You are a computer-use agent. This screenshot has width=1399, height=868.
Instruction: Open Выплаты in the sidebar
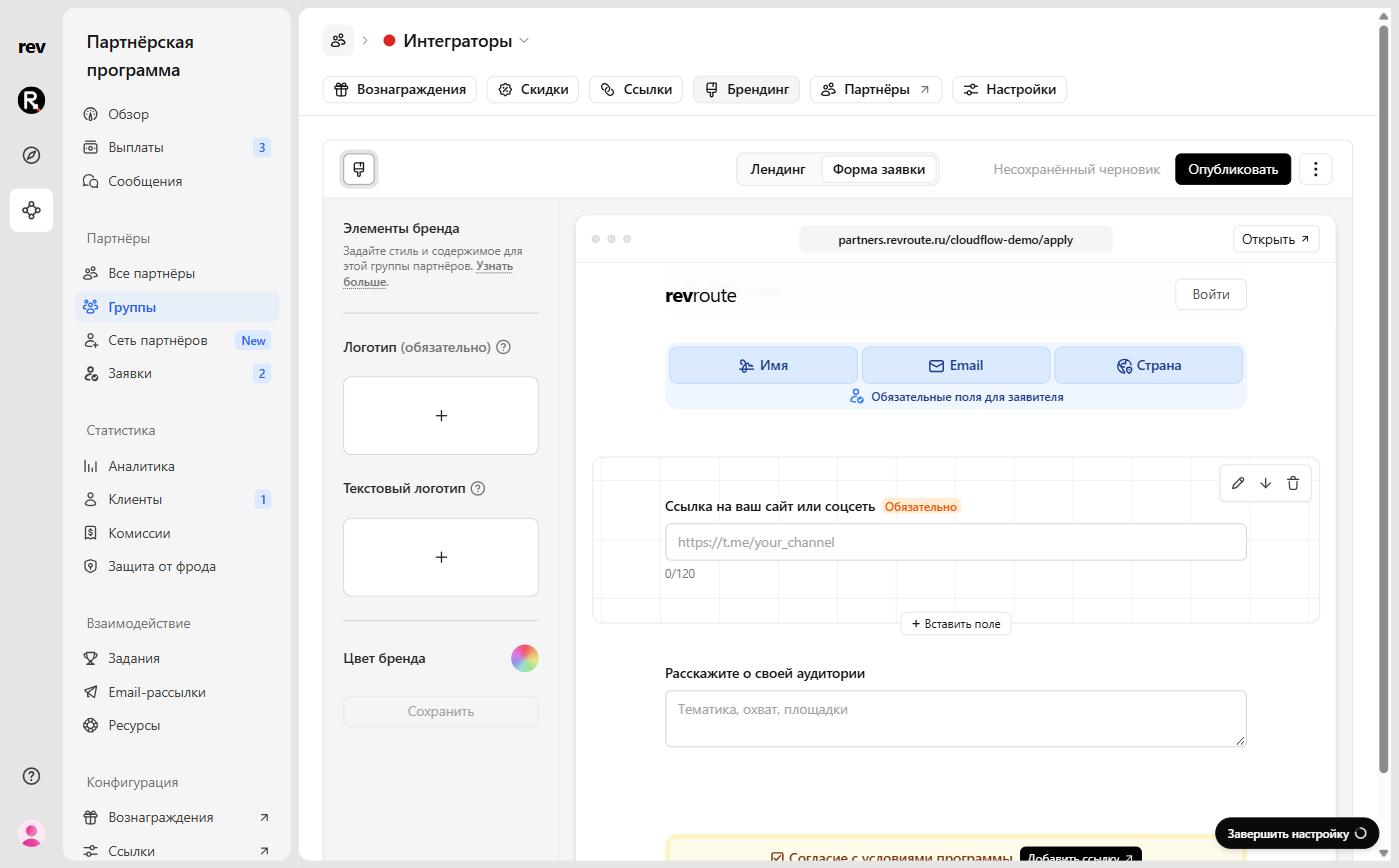[x=177, y=147]
